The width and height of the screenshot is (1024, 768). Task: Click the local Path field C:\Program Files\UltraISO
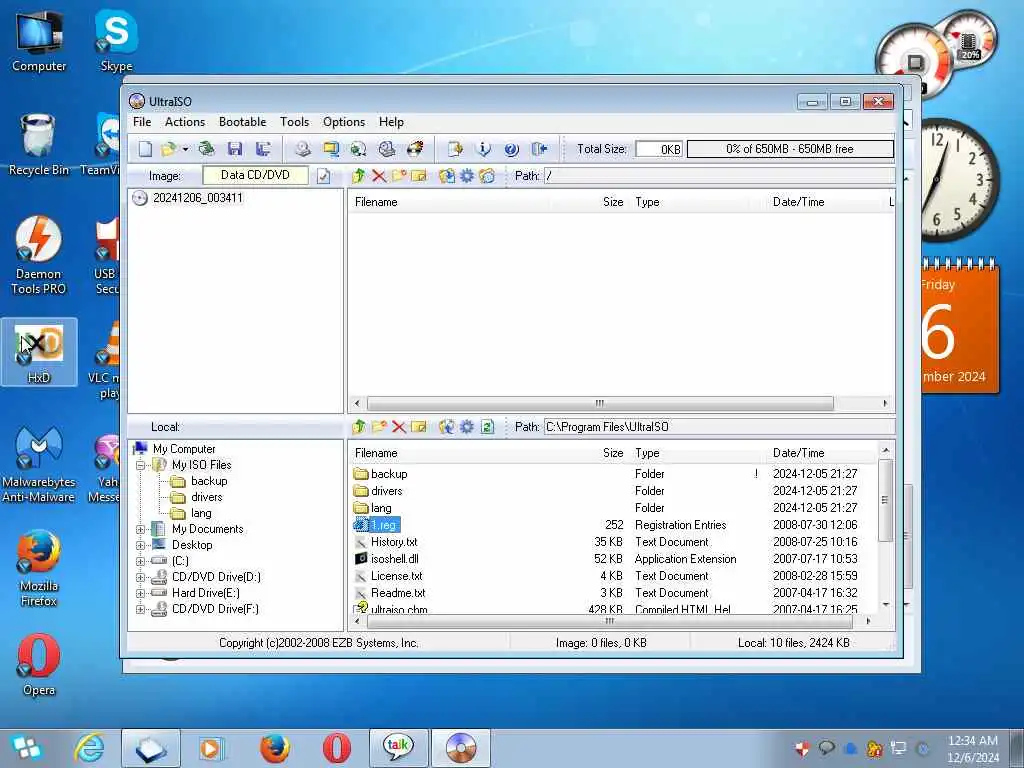point(720,427)
